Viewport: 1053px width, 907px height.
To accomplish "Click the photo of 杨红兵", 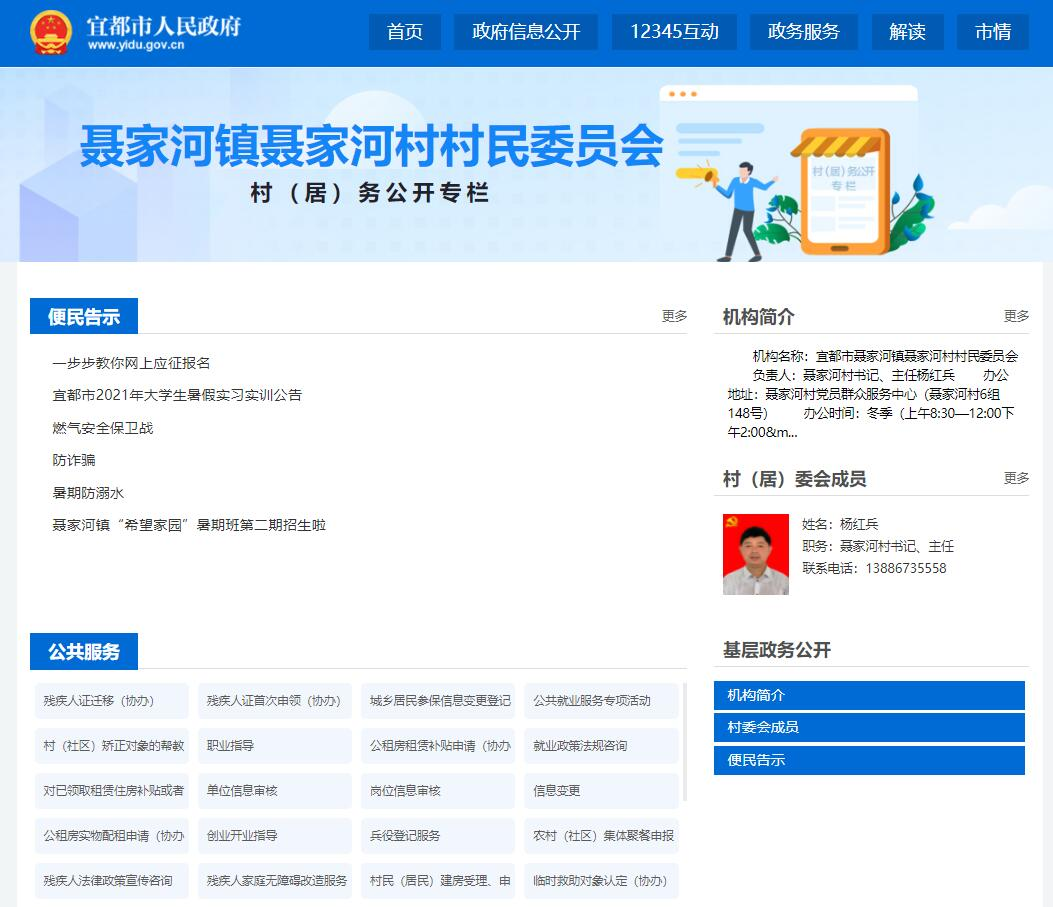I will pyautogui.click(x=755, y=554).
